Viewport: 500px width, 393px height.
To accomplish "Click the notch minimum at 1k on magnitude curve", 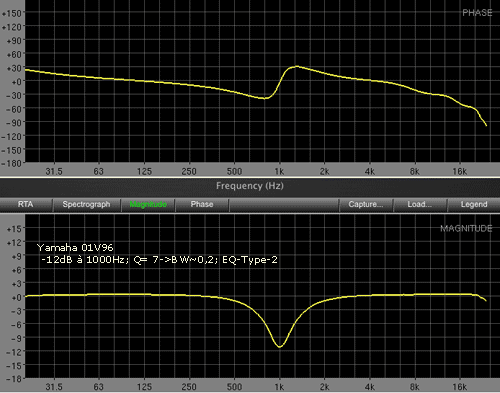I will pos(279,347).
